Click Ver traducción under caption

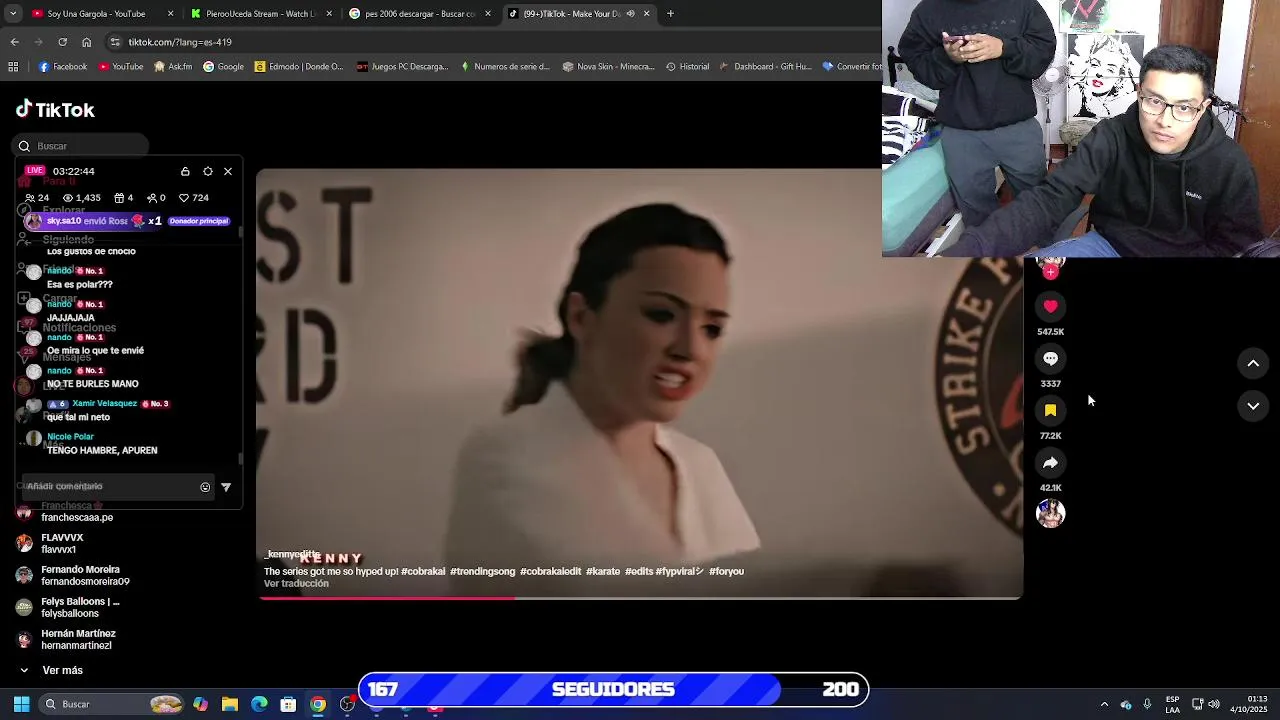(296, 584)
